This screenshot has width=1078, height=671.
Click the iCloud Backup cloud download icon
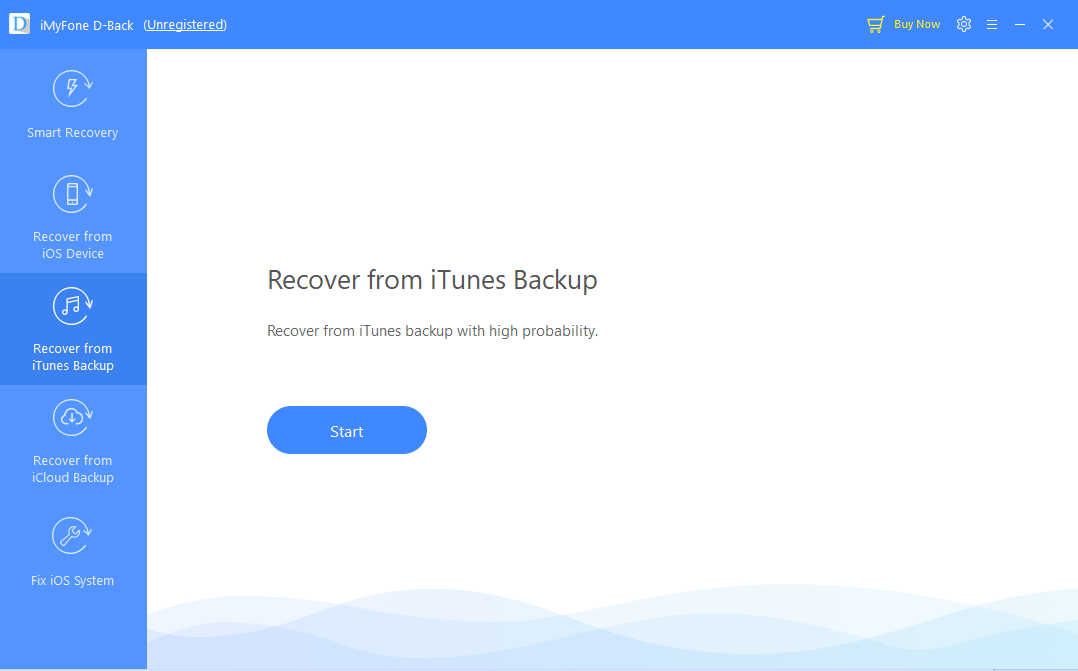pos(72,417)
